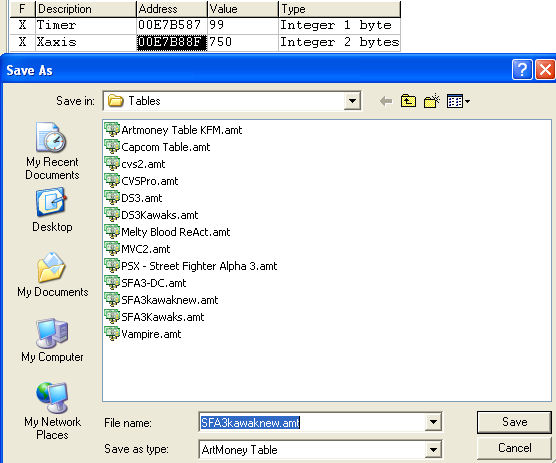This screenshot has width=556, height=463.
Task: Click the Save button
Action: (514, 422)
